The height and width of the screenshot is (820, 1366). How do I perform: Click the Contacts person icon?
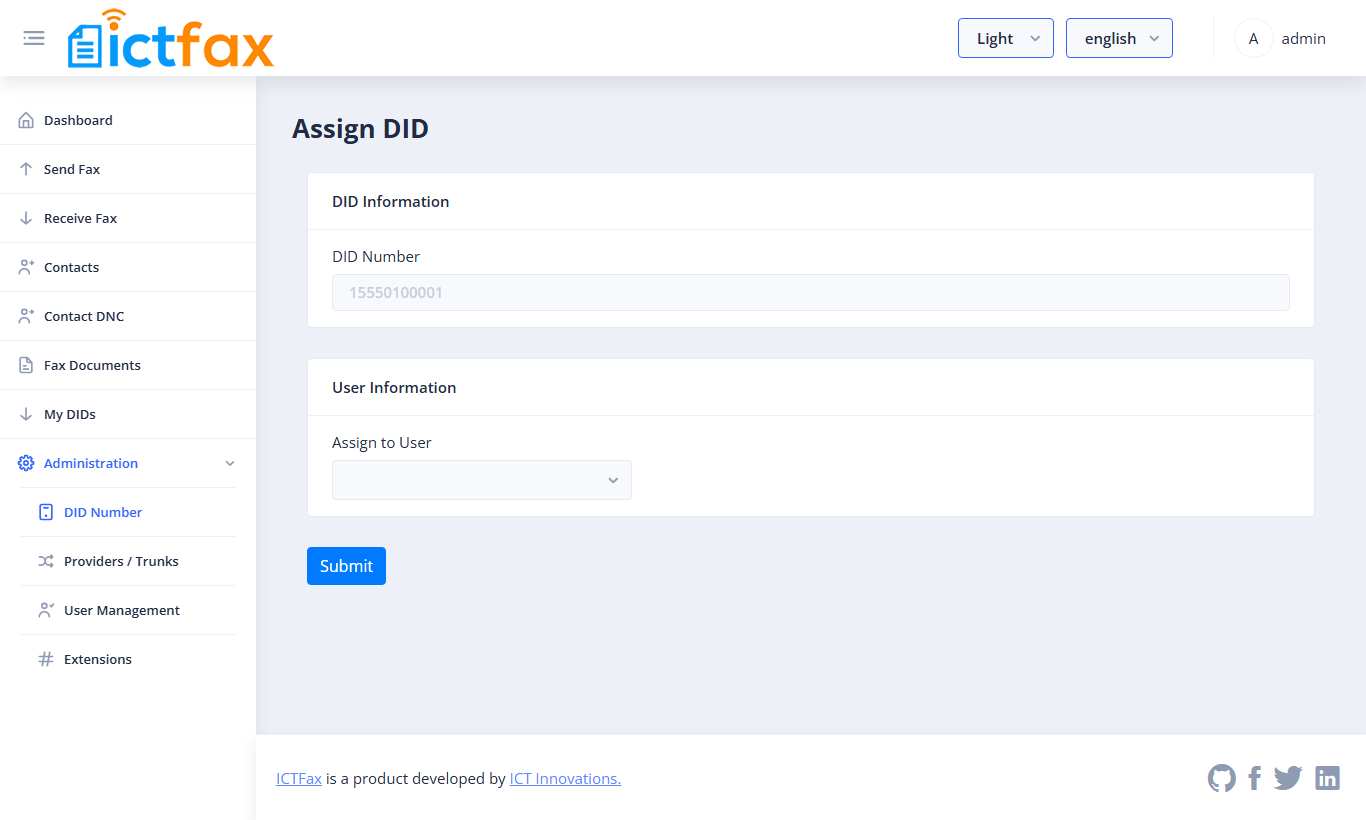26,267
